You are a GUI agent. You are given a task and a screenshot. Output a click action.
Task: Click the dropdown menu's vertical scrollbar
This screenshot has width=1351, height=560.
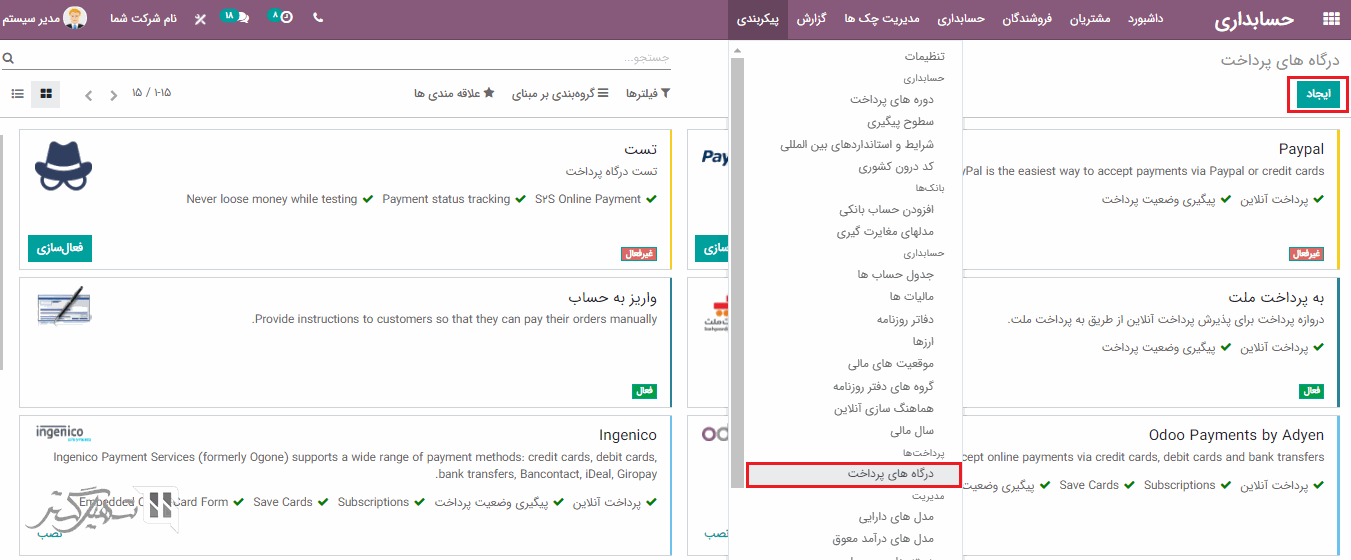(738, 270)
